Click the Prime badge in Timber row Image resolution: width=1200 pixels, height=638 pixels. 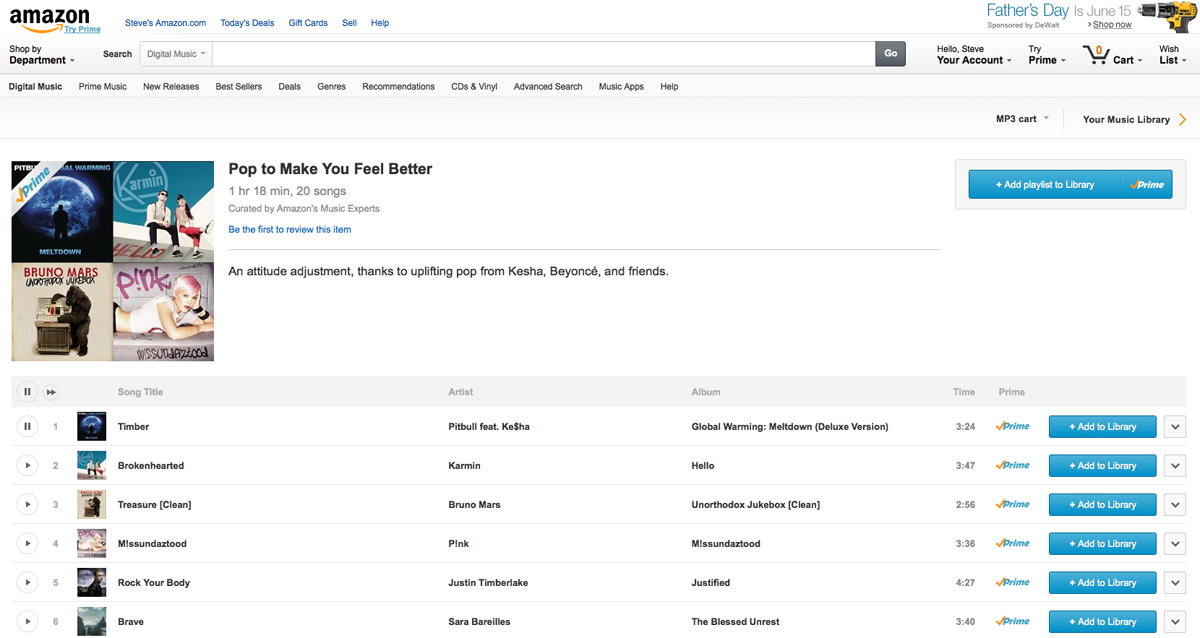[1012, 427]
